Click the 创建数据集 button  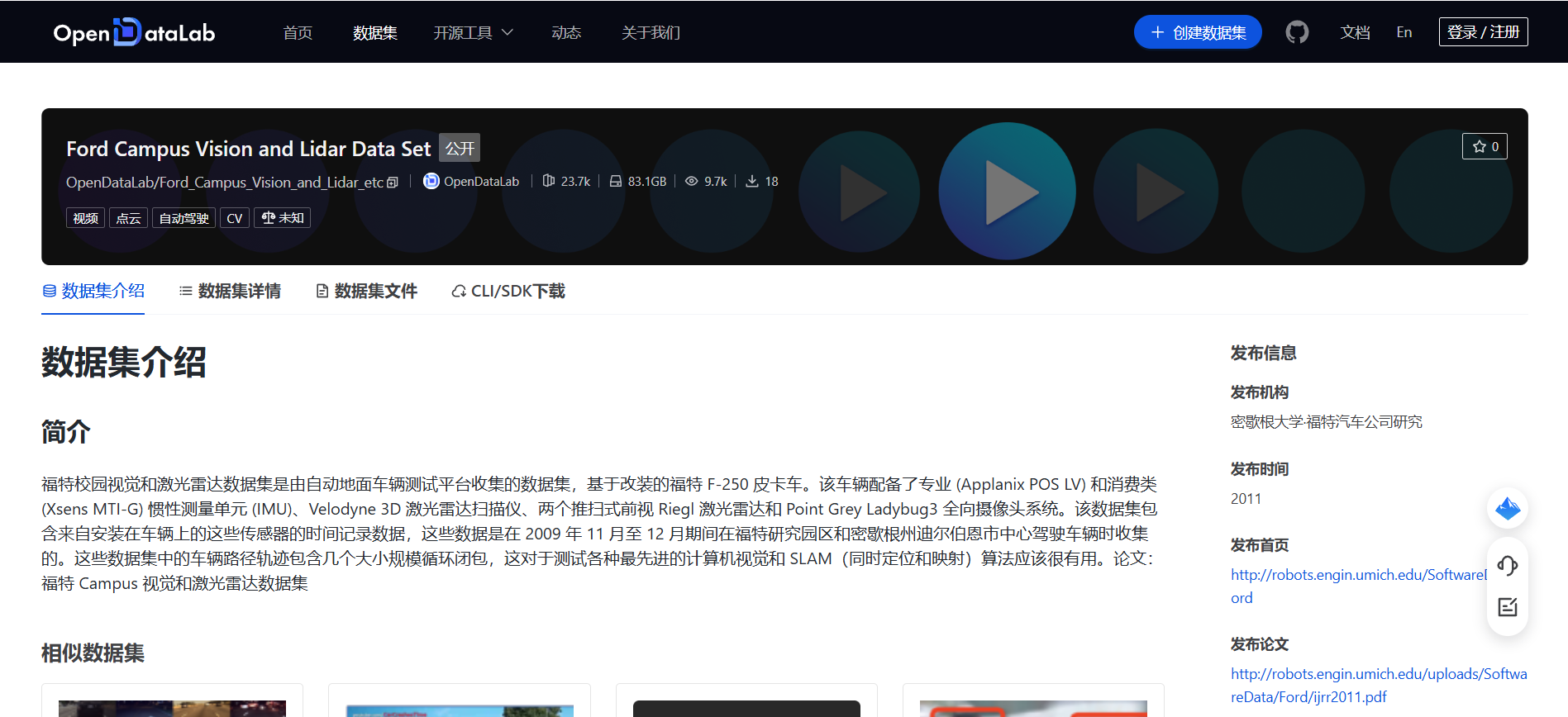(1198, 32)
